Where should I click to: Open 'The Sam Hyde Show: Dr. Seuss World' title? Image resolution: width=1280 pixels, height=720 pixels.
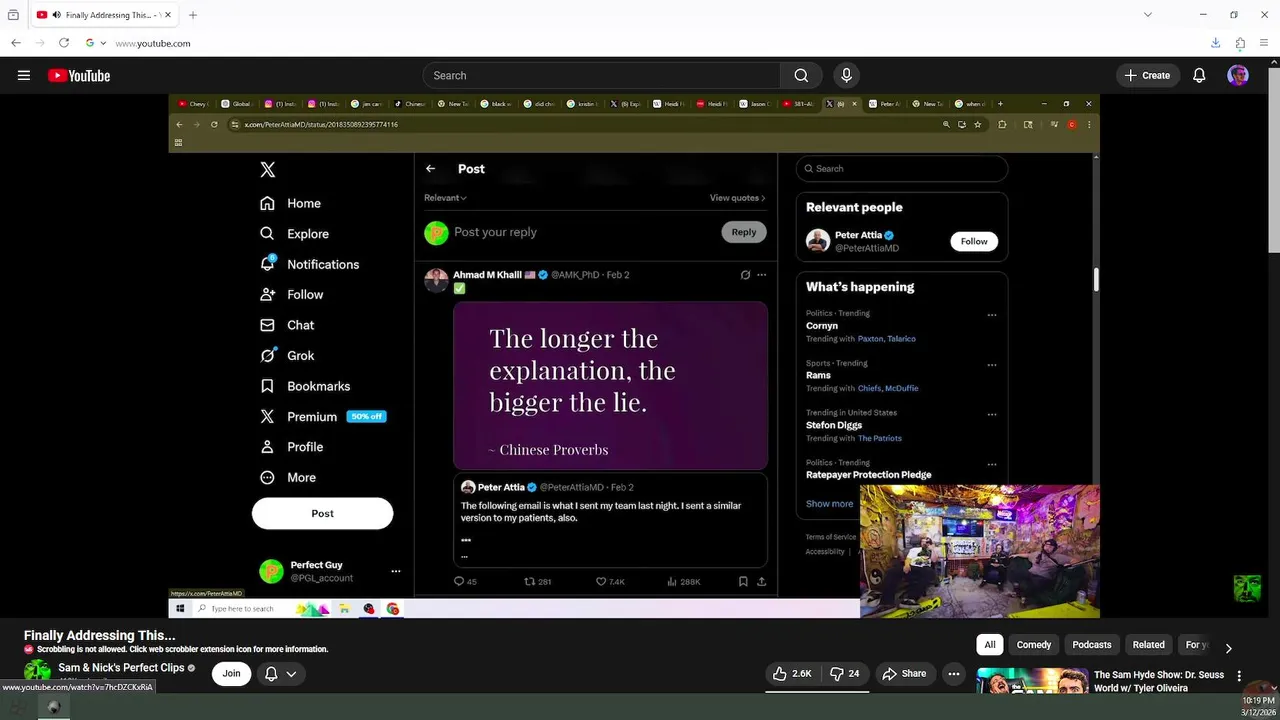pos(1159,681)
